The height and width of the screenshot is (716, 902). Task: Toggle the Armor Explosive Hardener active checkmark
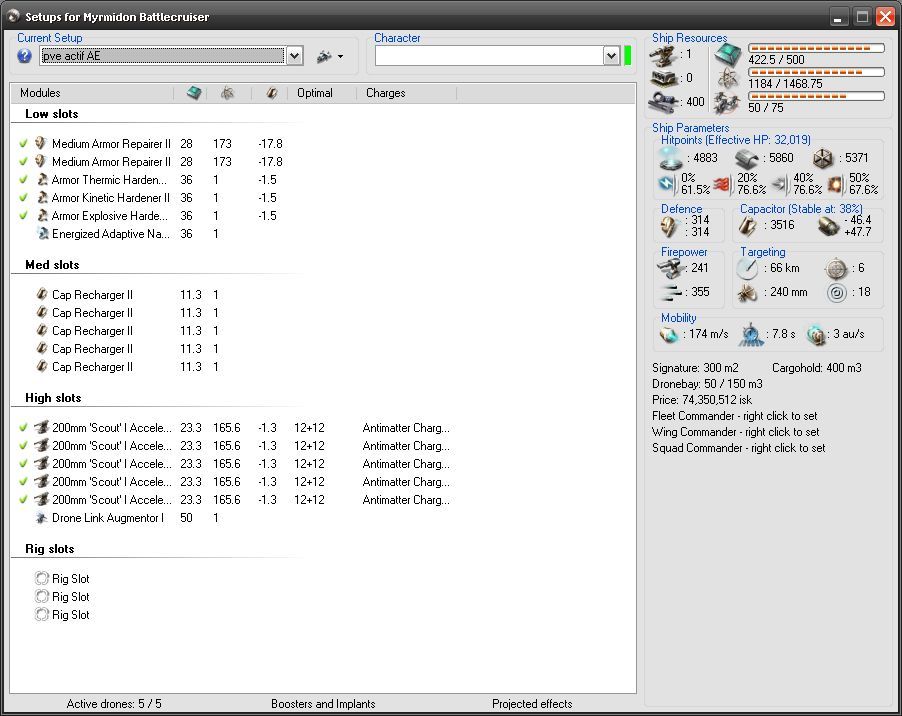tap(23, 215)
